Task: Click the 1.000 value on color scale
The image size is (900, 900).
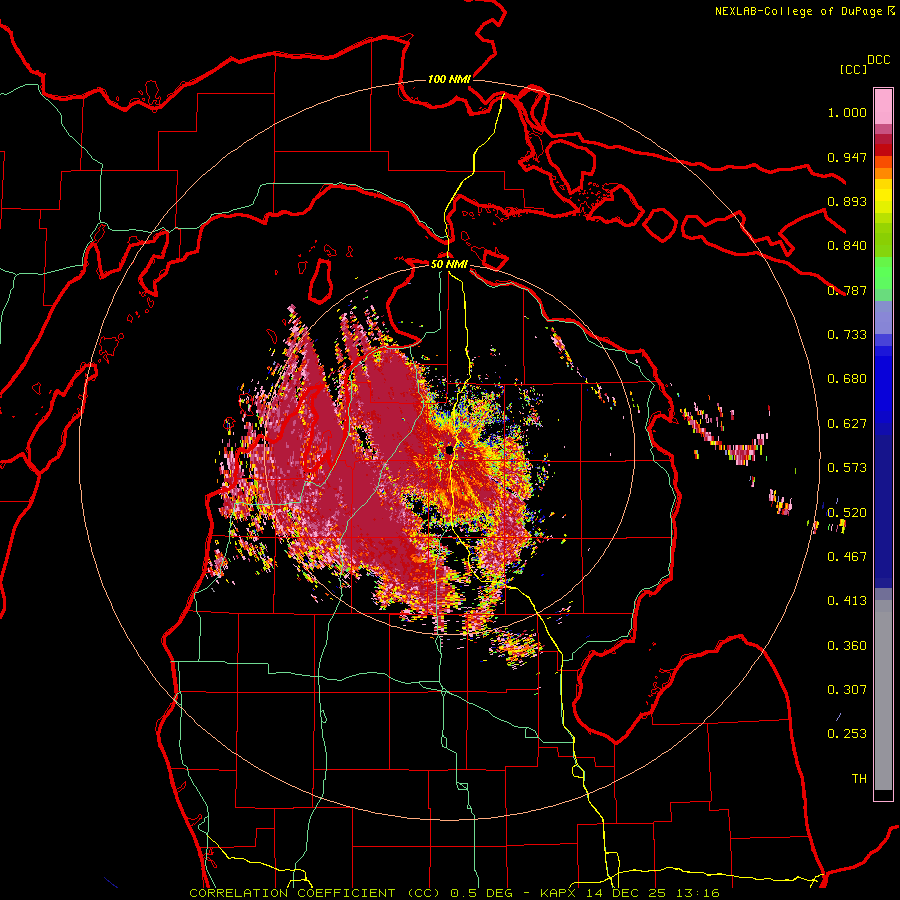Action: [x=847, y=112]
